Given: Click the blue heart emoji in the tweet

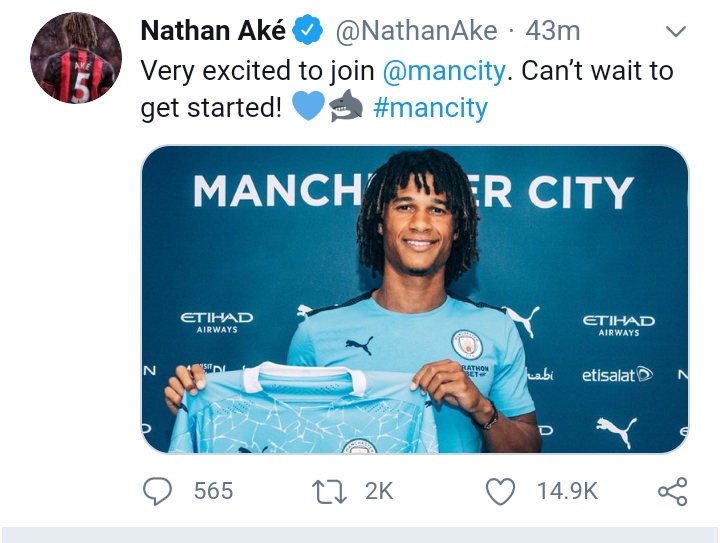Looking at the screenshot, I should coord(309,106).
